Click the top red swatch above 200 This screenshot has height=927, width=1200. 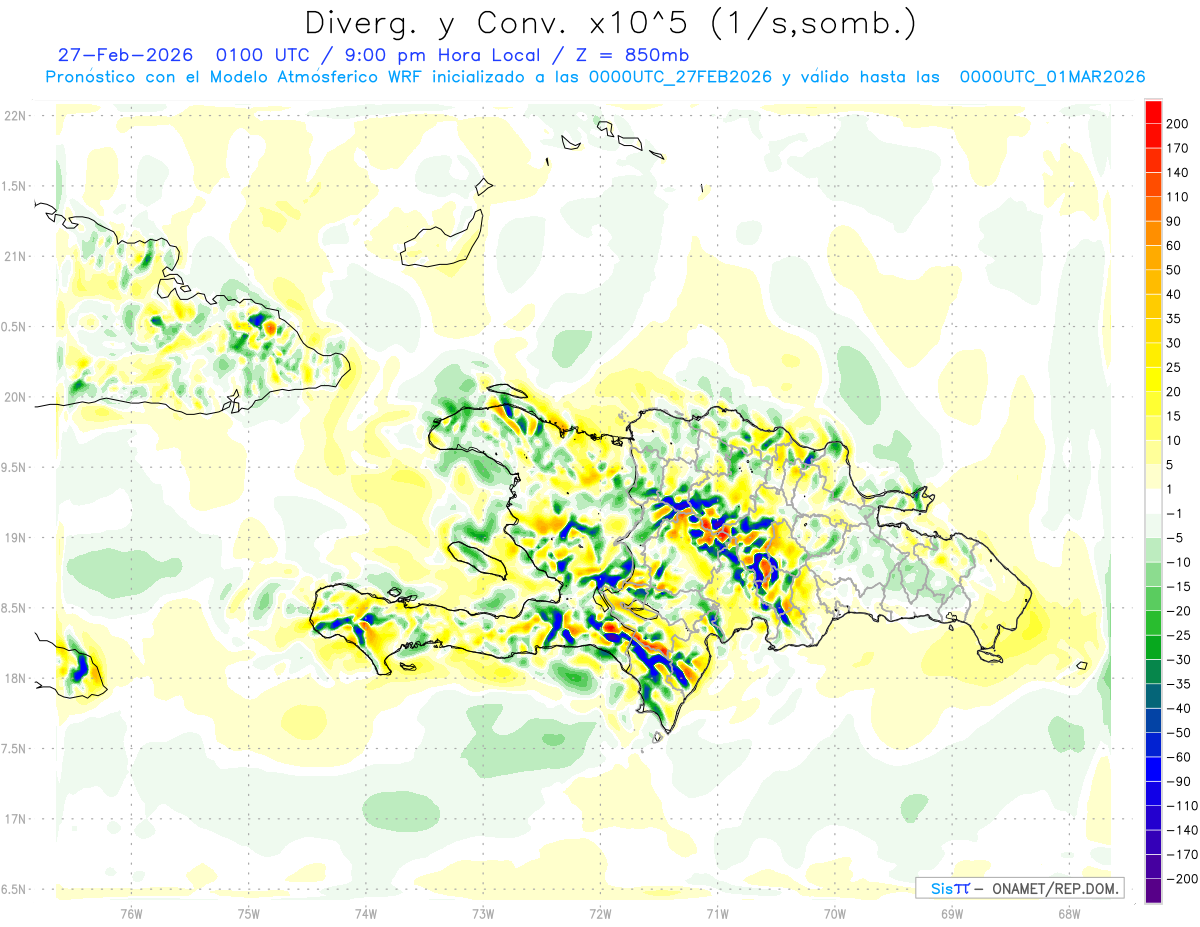(1153, 112)
